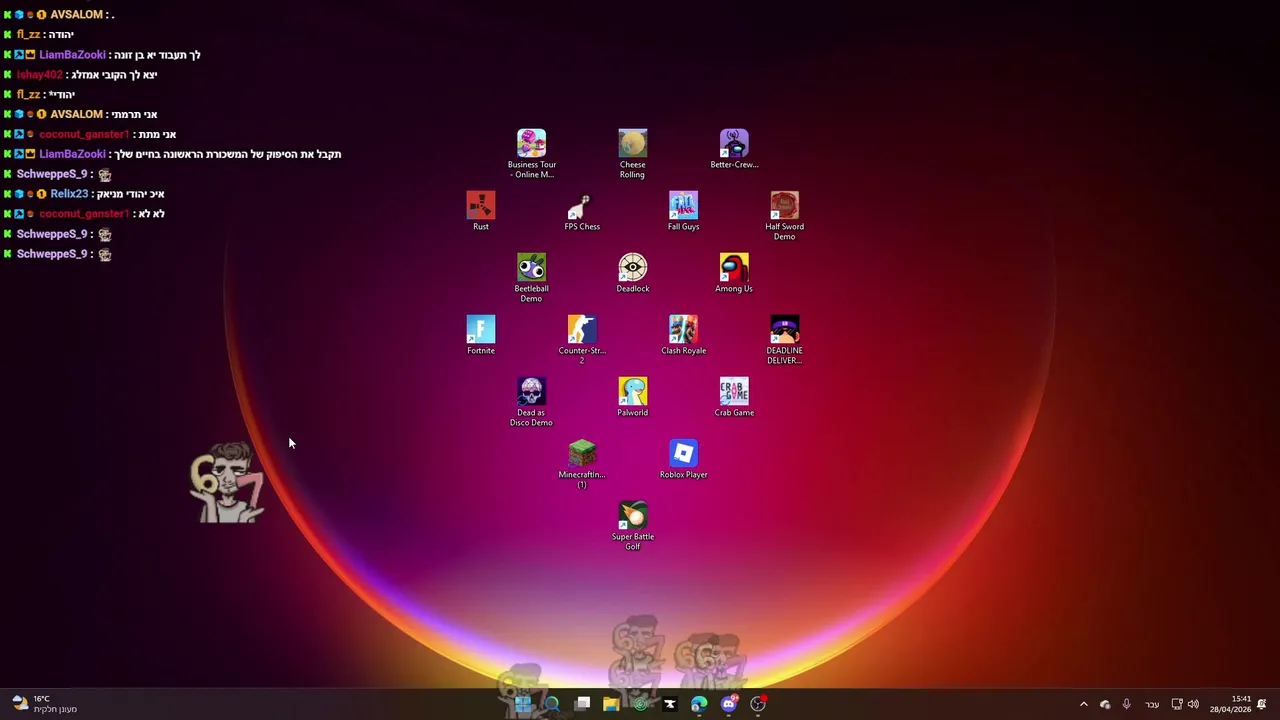Click the microphone tray icon
The height and width of the screenshot is (720, 1280).
point(1127,704)
